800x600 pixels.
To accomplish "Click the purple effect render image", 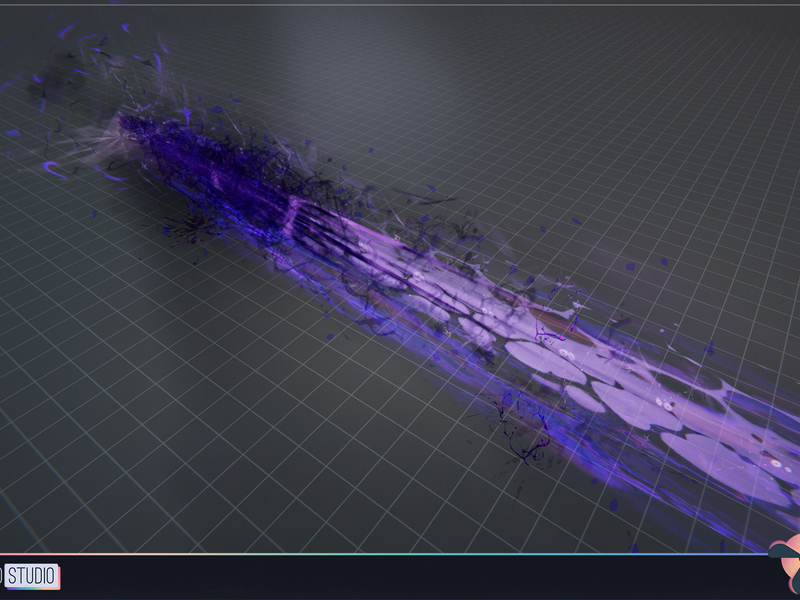I will click(400, 279).
